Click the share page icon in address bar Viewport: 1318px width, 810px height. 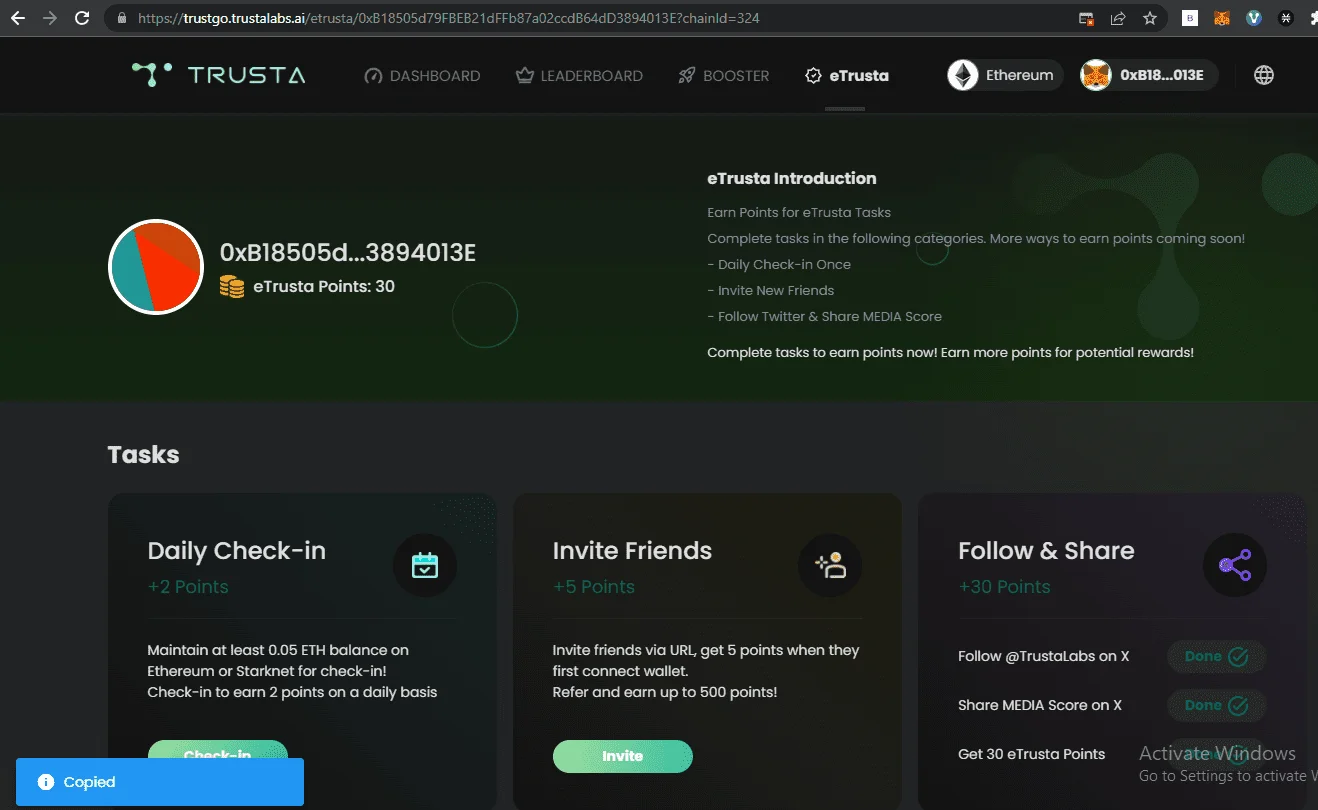1118,18
